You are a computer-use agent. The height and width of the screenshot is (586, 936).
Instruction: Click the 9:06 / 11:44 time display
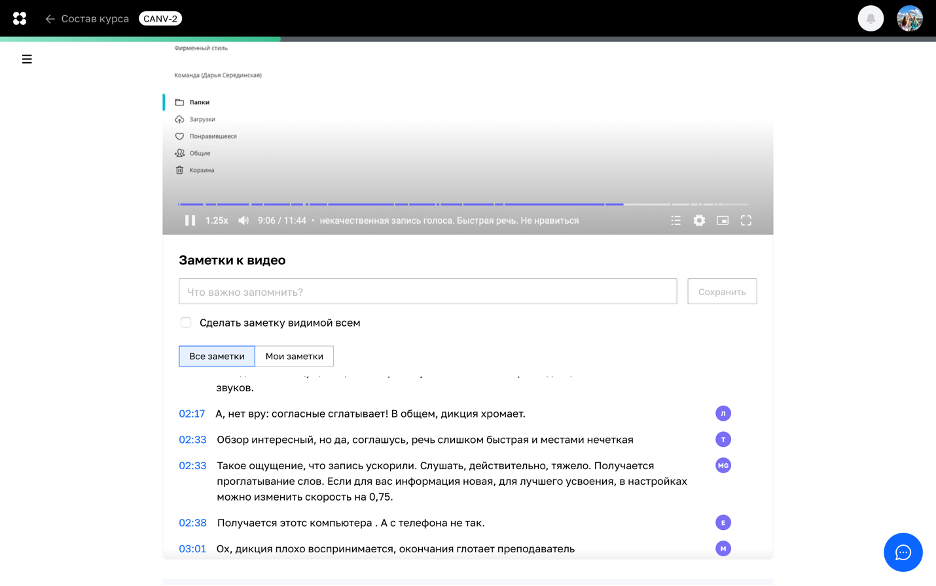(282, 220)
